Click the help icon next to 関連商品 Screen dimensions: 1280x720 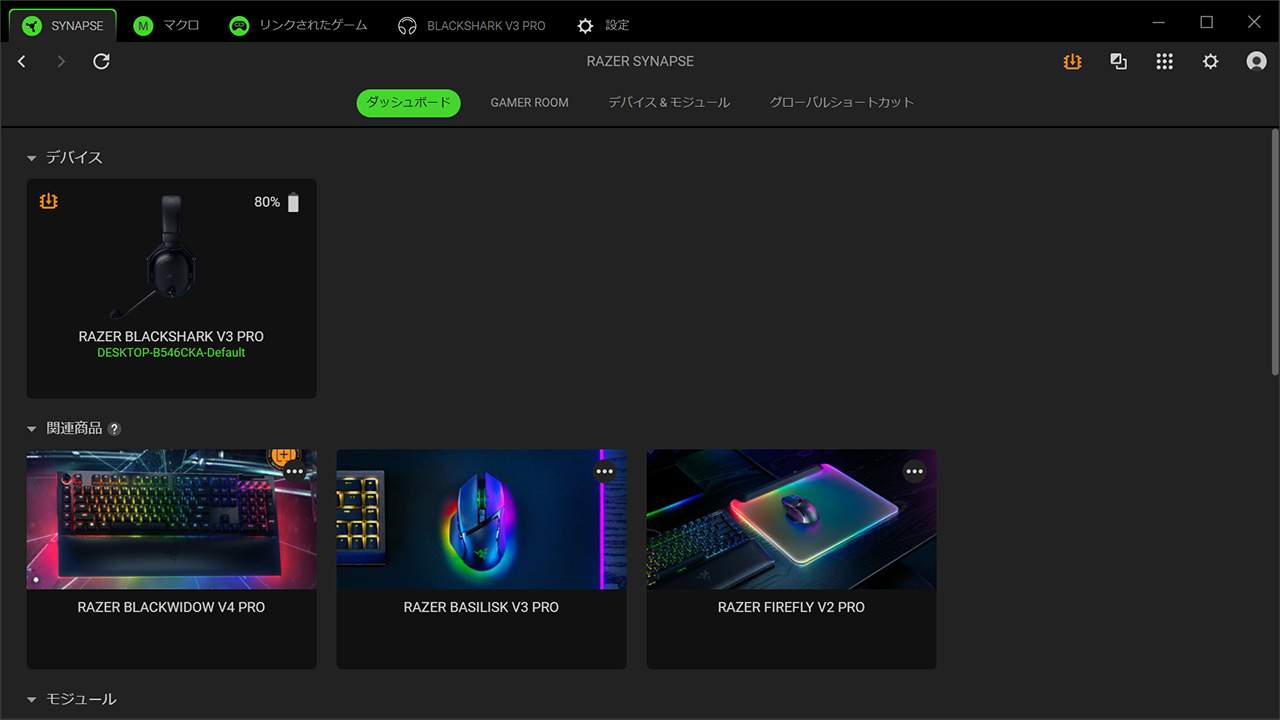pyautogui.click(x=114, y=429)
